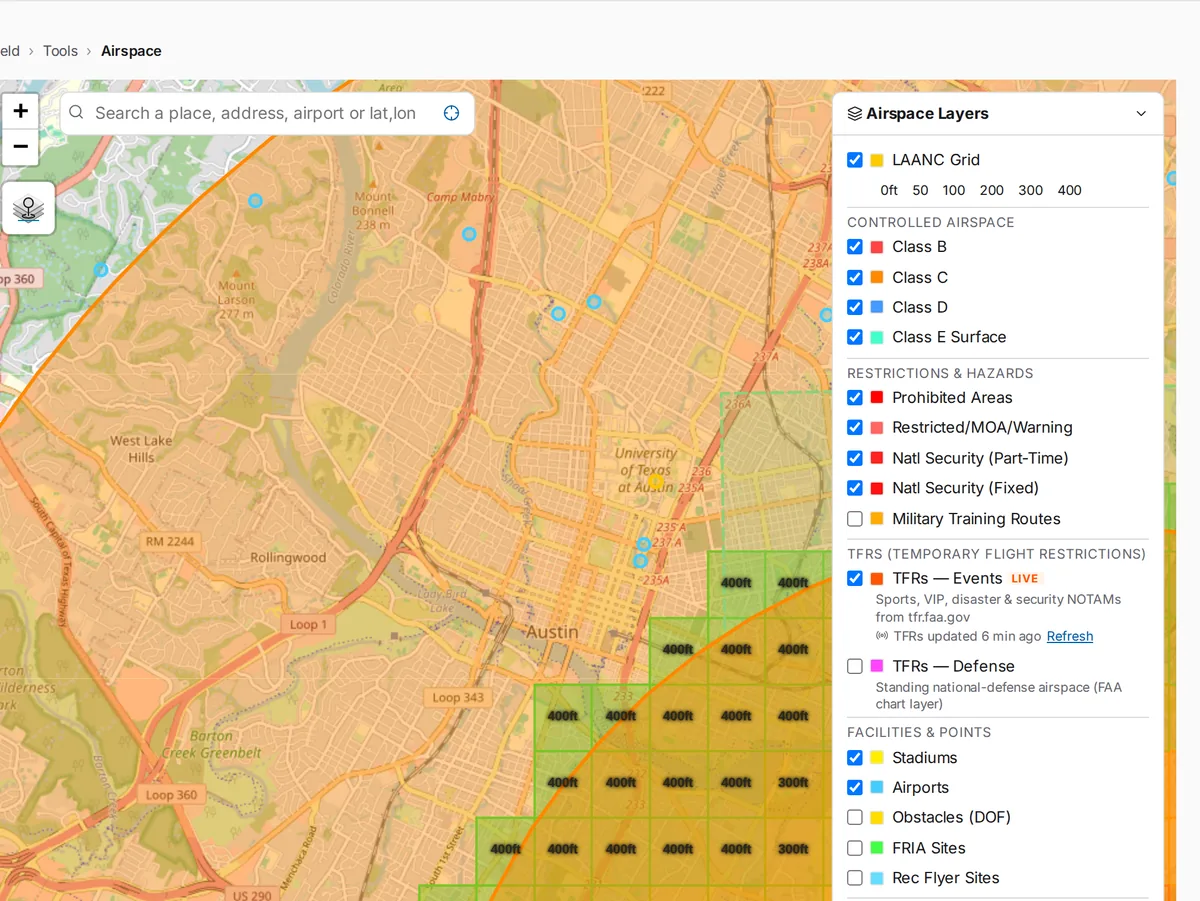Click the Airspace breadcrumb item

[131, 51]
